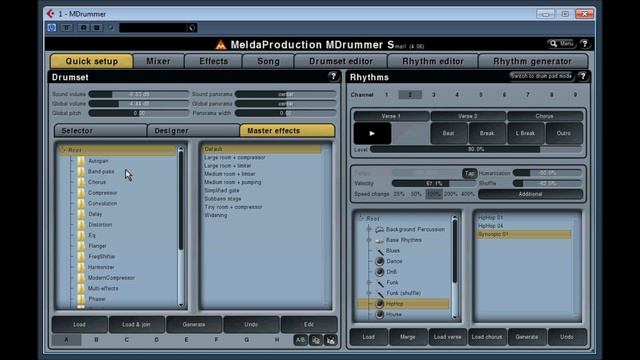Screen dimensions: 640x360
Task: Click the Autopan folder icon
Action: (81, 161)
